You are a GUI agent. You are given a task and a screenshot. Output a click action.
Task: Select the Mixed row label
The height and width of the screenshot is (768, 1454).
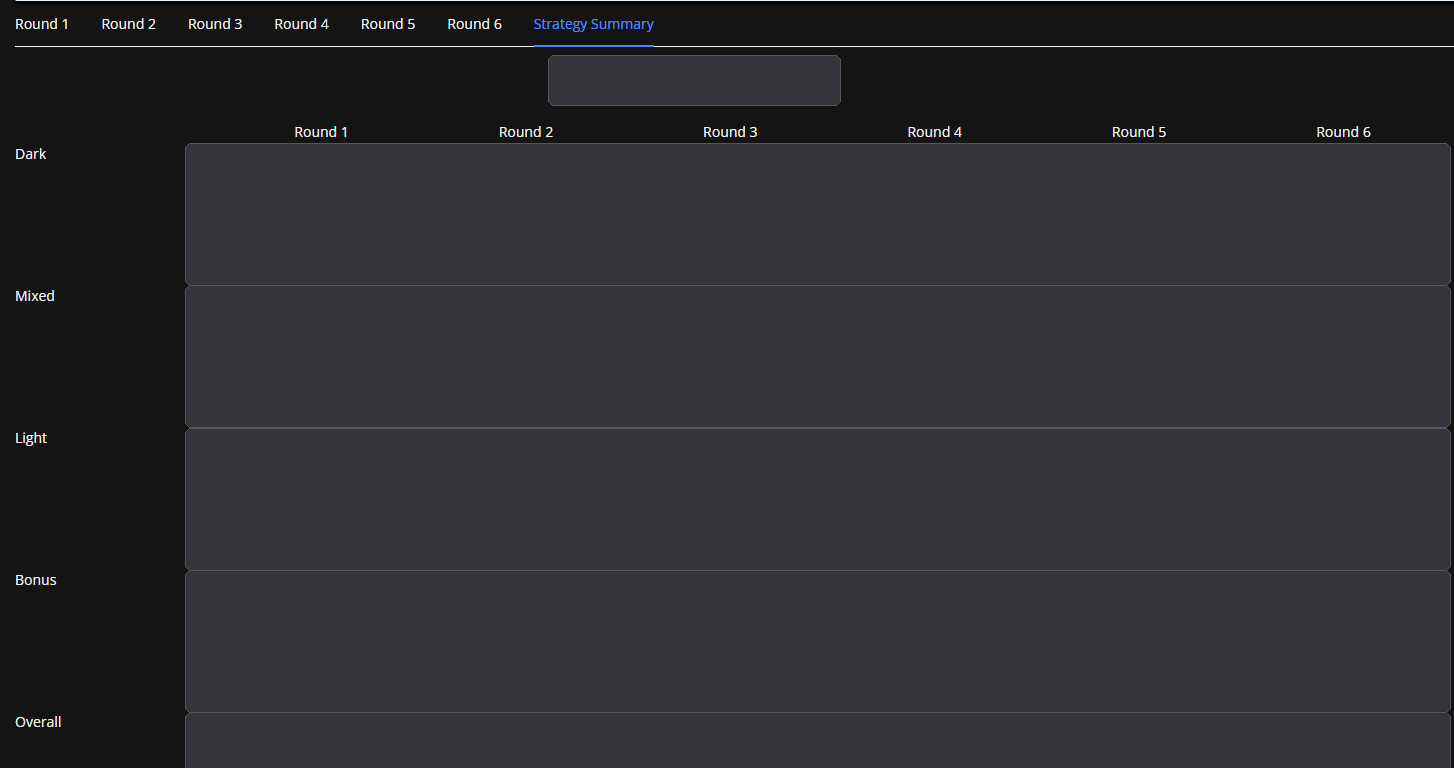click(35, 296)
